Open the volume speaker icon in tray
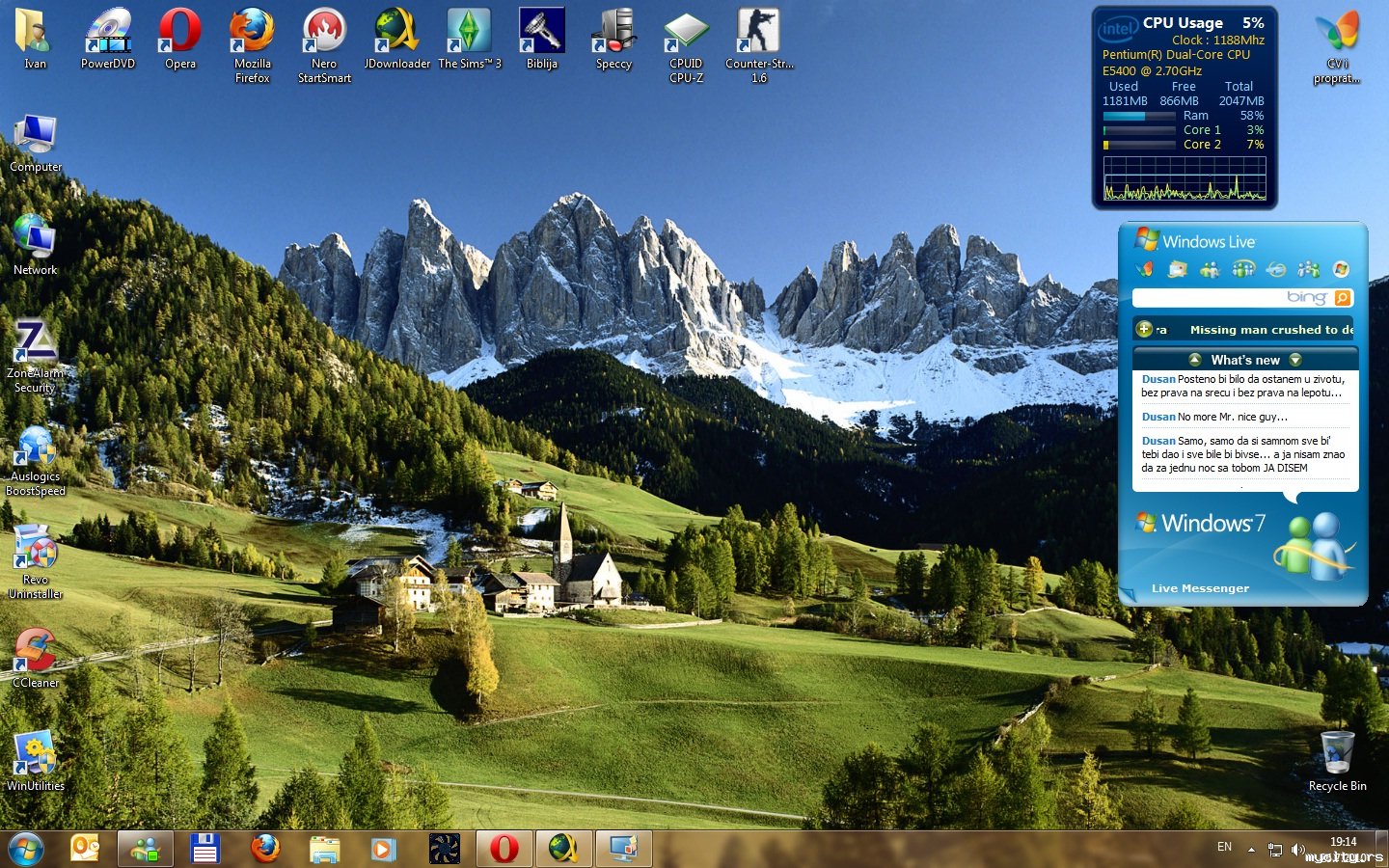 pyautogui.click(x=1297, y=850)
